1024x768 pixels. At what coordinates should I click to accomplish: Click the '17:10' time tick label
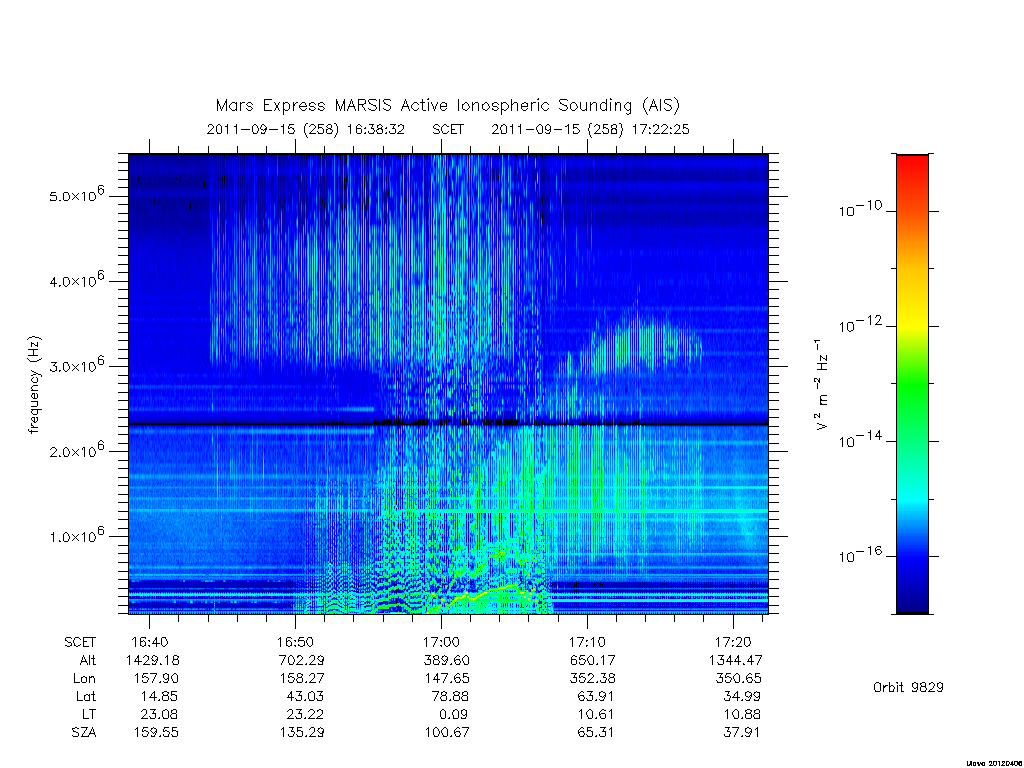(587, 642)
